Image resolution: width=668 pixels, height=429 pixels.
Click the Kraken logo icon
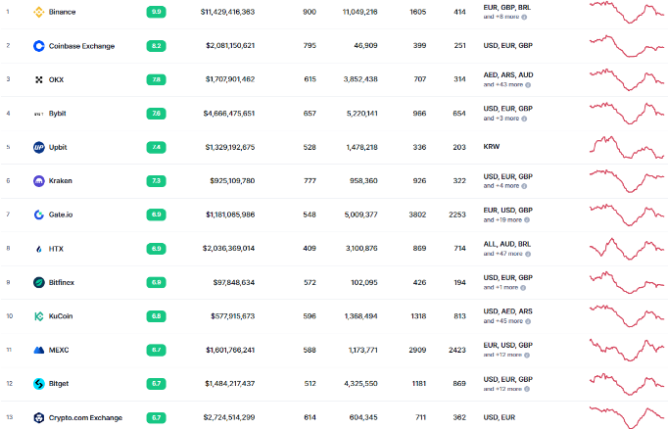[x=39, y=181]
